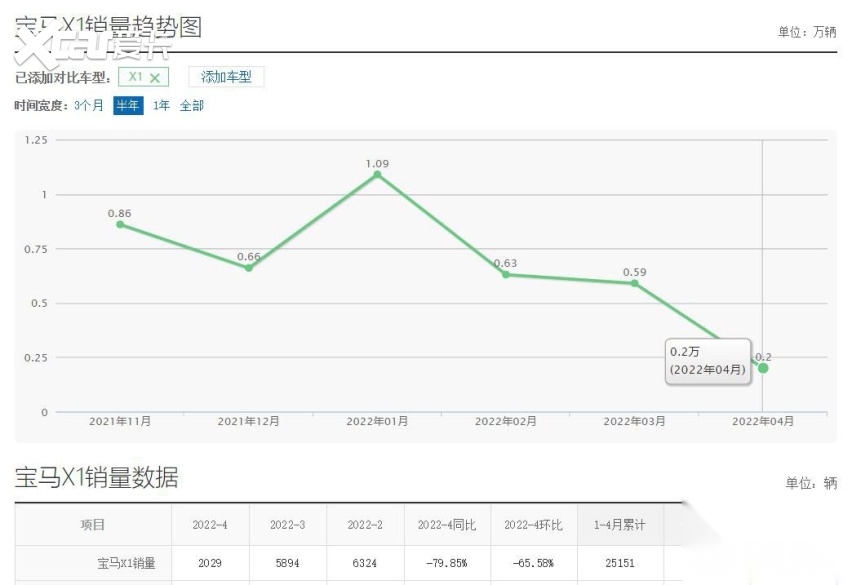Image resolution: width=852 pixels, height=585 pixels.
Task: Select the 1-4月累计 column header
Action: pos(620,525)
